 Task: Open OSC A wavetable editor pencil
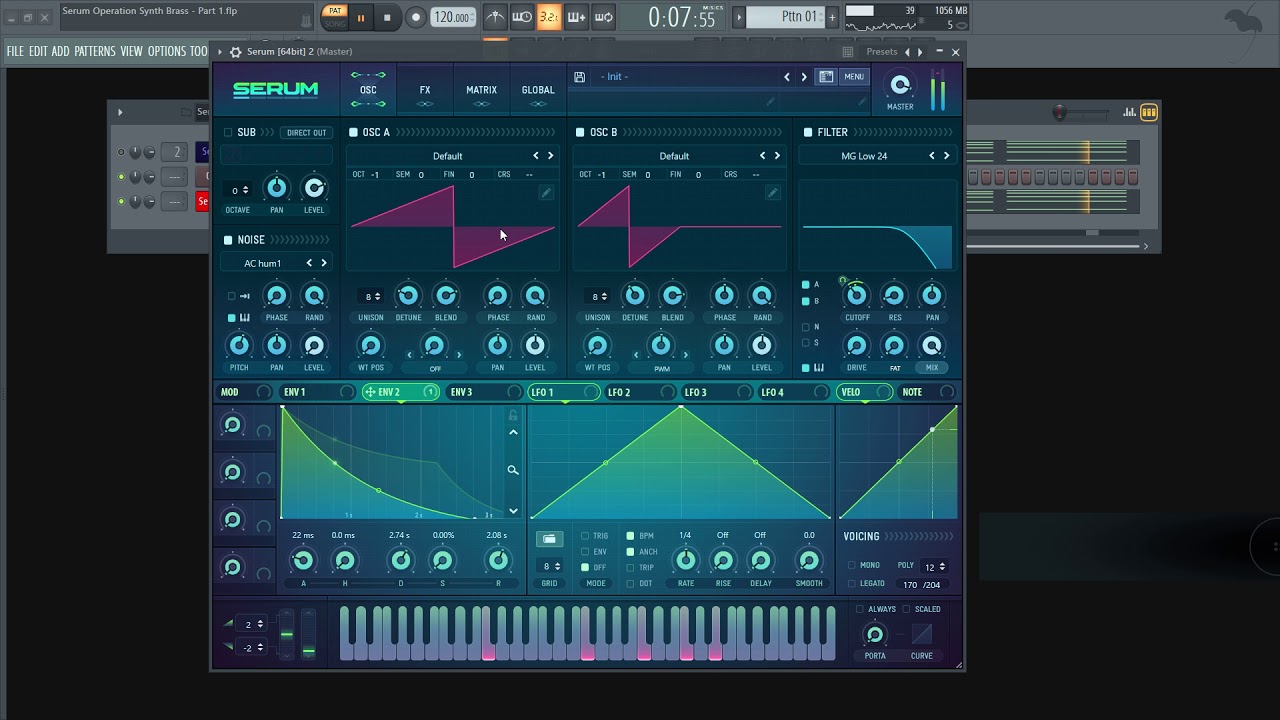pos(546,193)
